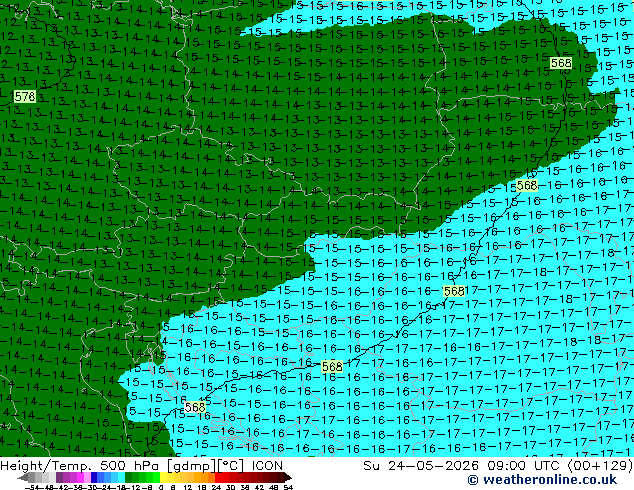
Task: Click the dark blue segment of the color scale
Action: pos(94,477)
